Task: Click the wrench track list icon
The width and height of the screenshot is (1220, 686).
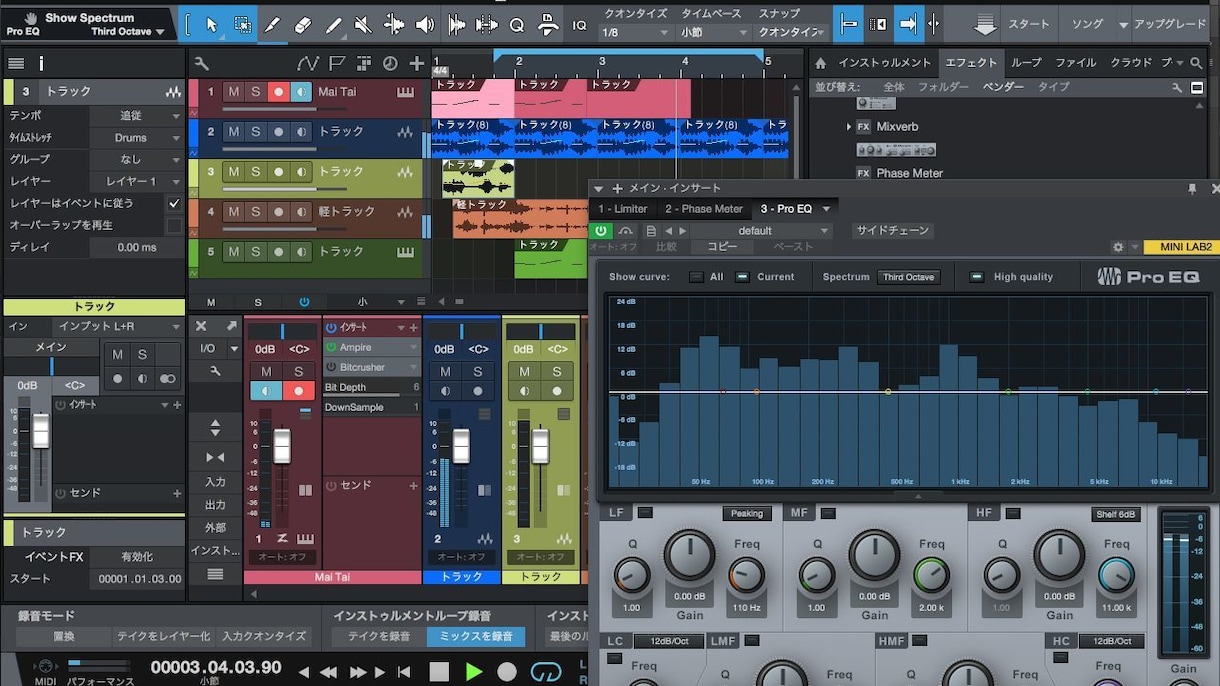Action: tap(201, 63)
